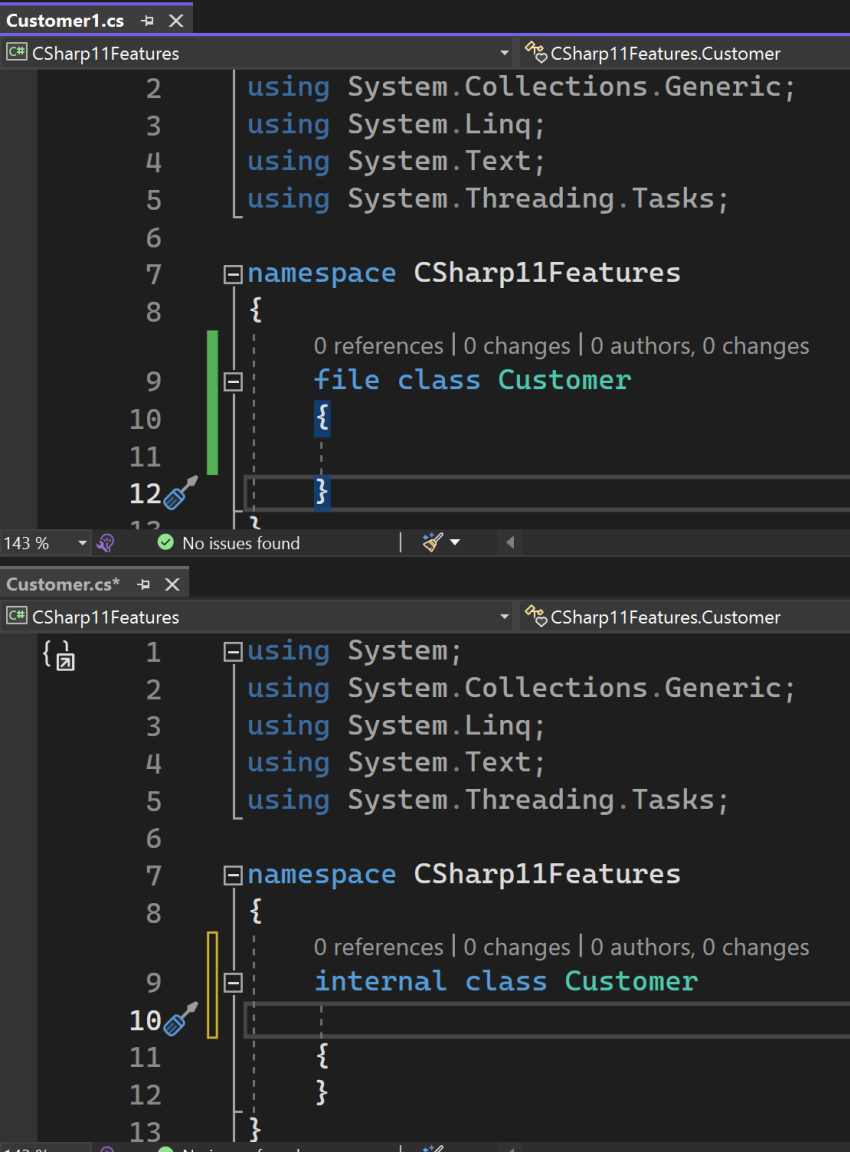Collapse the CSharp11Features namespace with its outlining box

(231, 273)
